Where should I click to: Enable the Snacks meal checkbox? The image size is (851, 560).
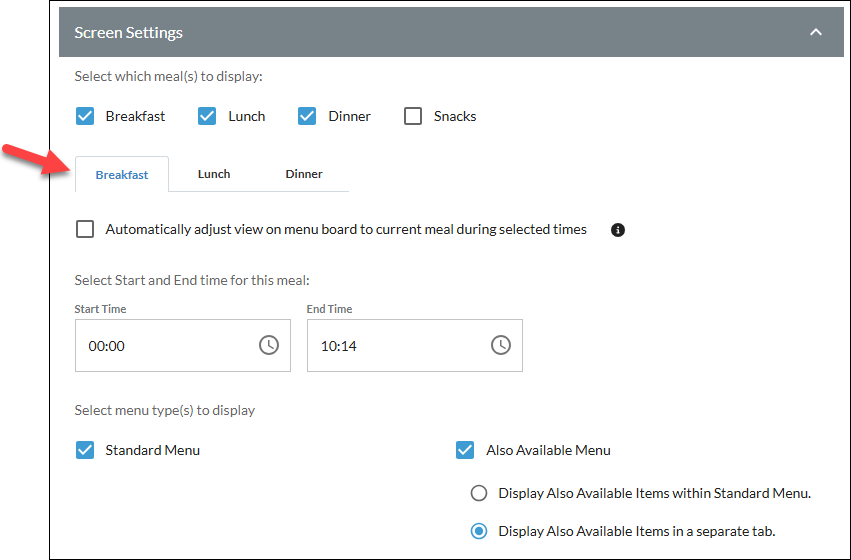[x=413, y=116]
